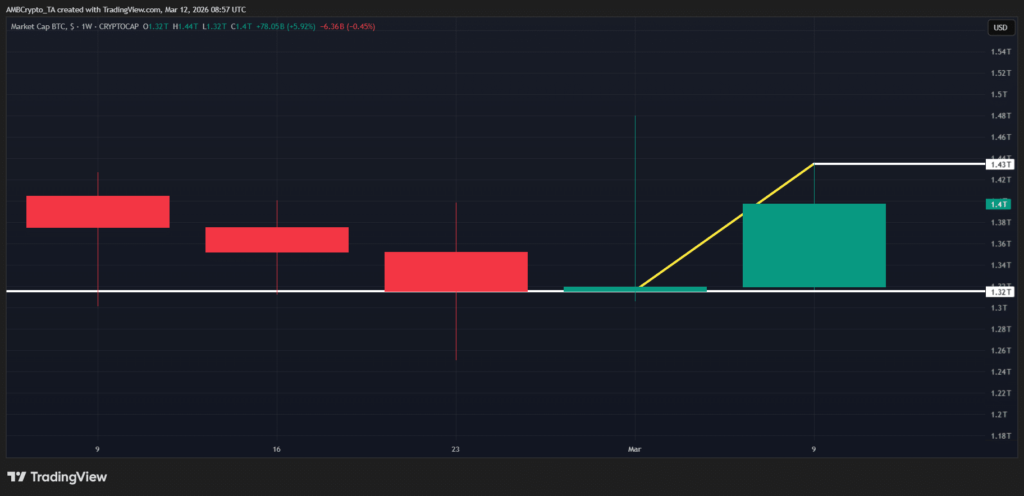Click the close value C1.4T

(x=242, y=27)
